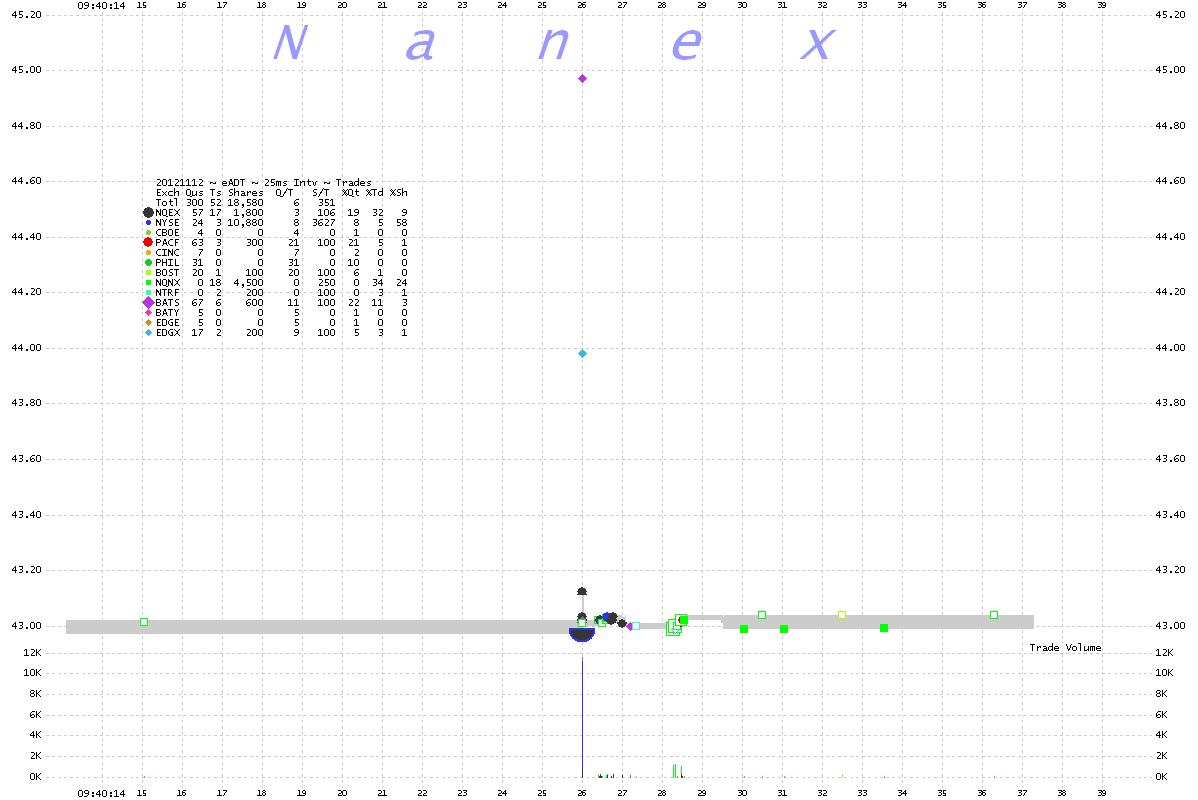Click the blue EDGX diamond at 44.00
This screenshot has width=1198, height=800.
pyautogui.click(x=582, y=354)
